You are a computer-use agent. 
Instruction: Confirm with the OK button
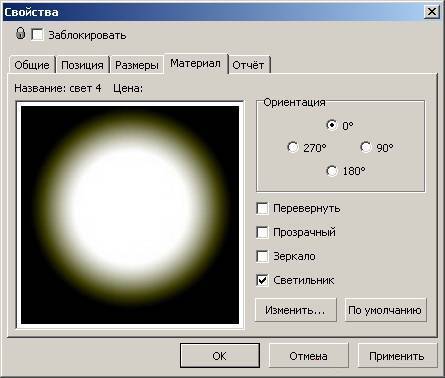tap(220, 356)
